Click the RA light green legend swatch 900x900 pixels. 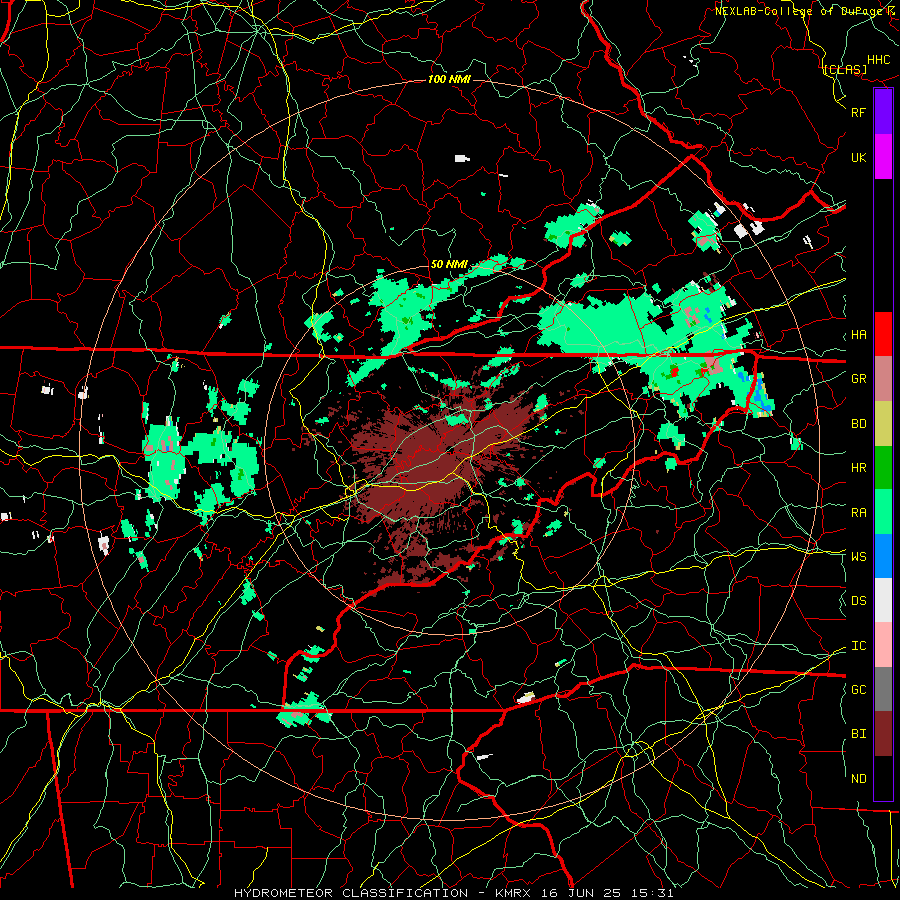coord(883,512)
